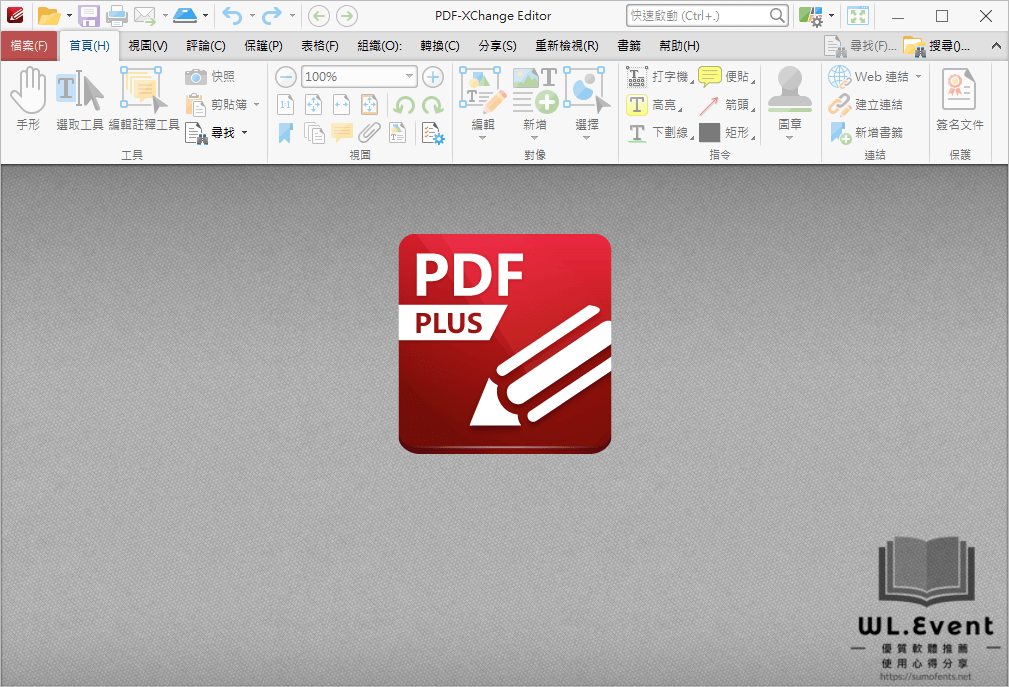
Task: Click Sign Document (簽名文件)
Action: (x=959, y=100)
